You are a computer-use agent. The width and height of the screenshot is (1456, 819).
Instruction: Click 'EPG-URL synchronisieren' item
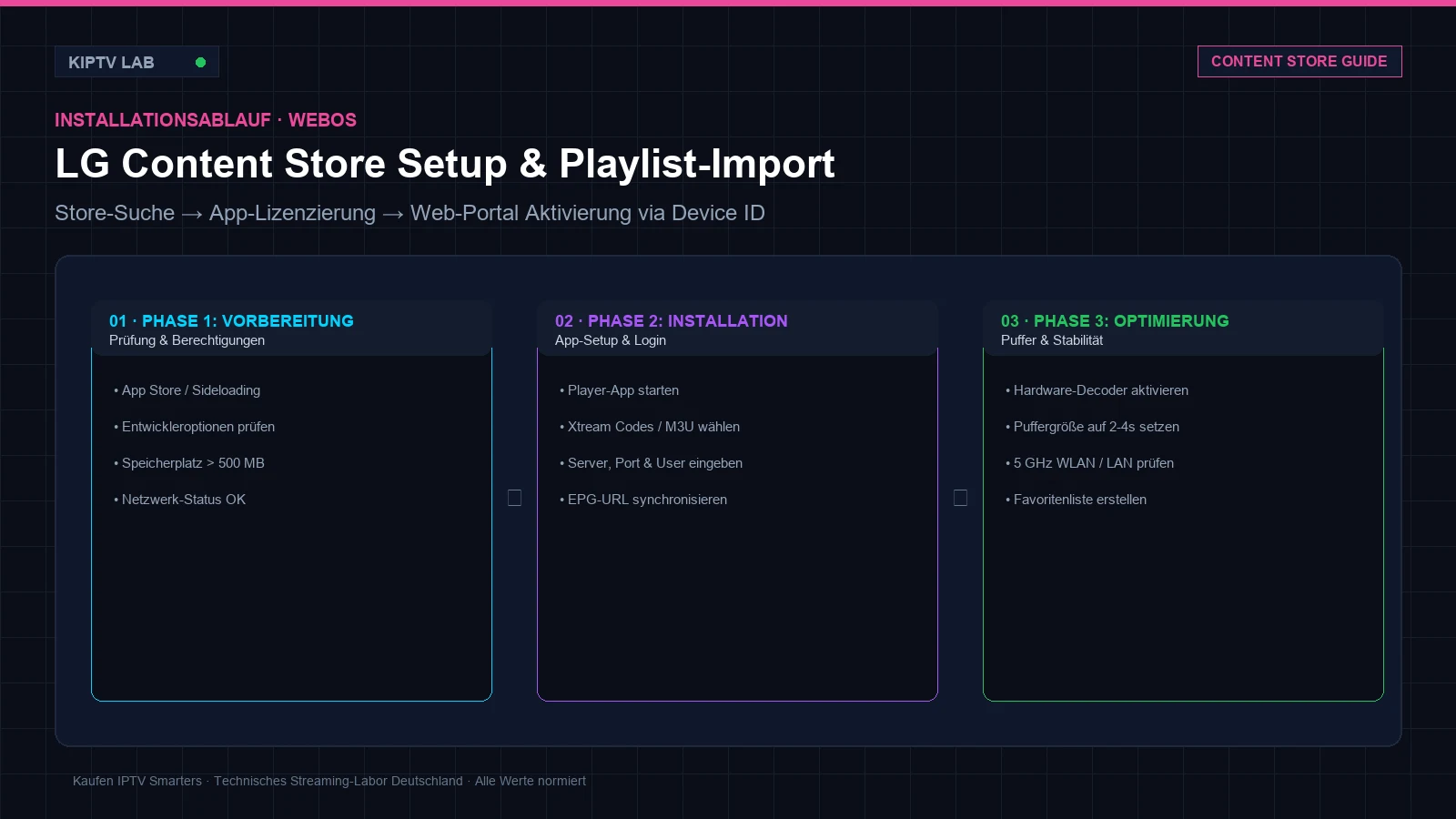[643, 500]
